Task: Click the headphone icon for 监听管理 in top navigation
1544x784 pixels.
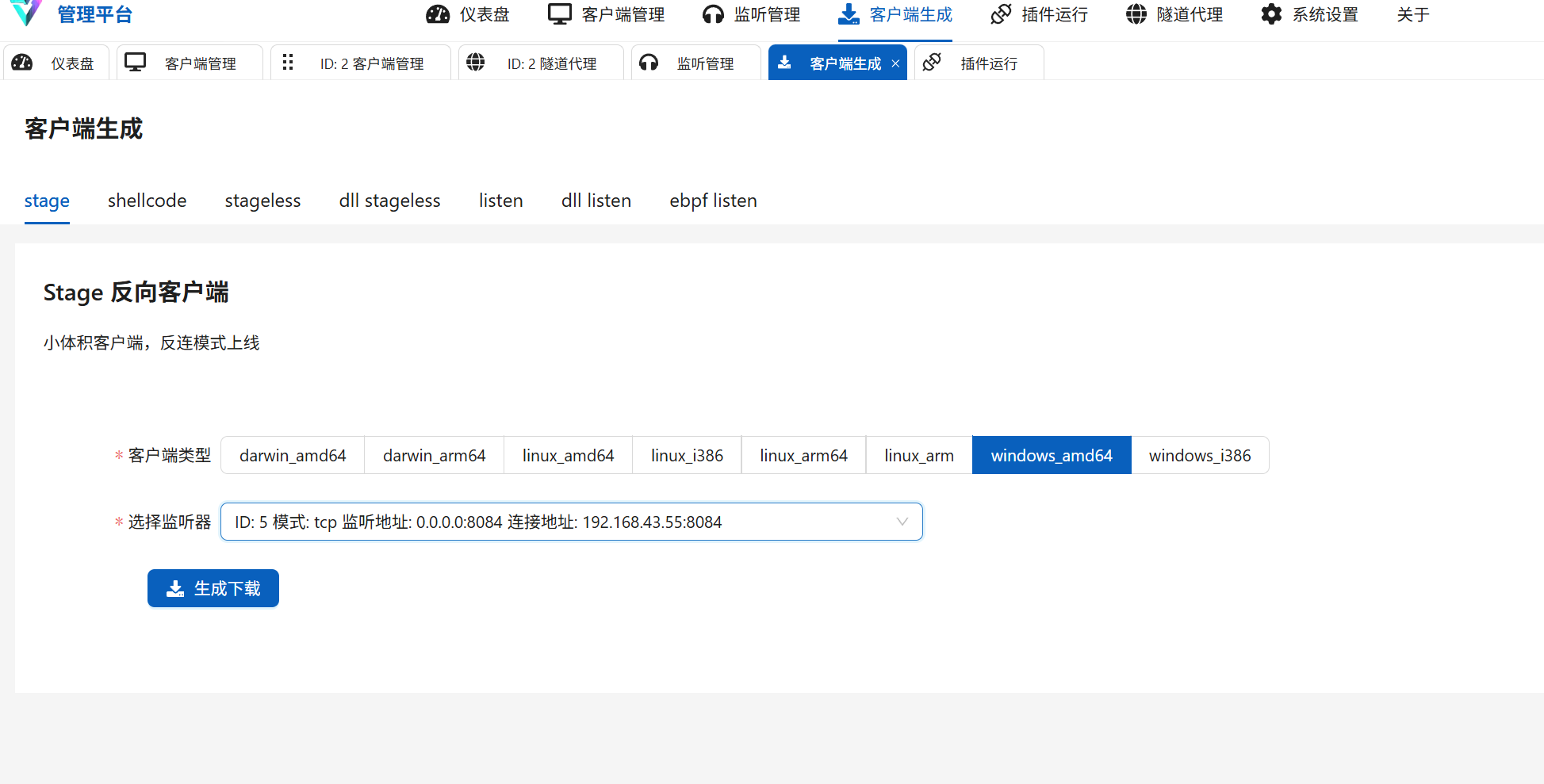Action: pyautogui.click(x=713, y=14)
